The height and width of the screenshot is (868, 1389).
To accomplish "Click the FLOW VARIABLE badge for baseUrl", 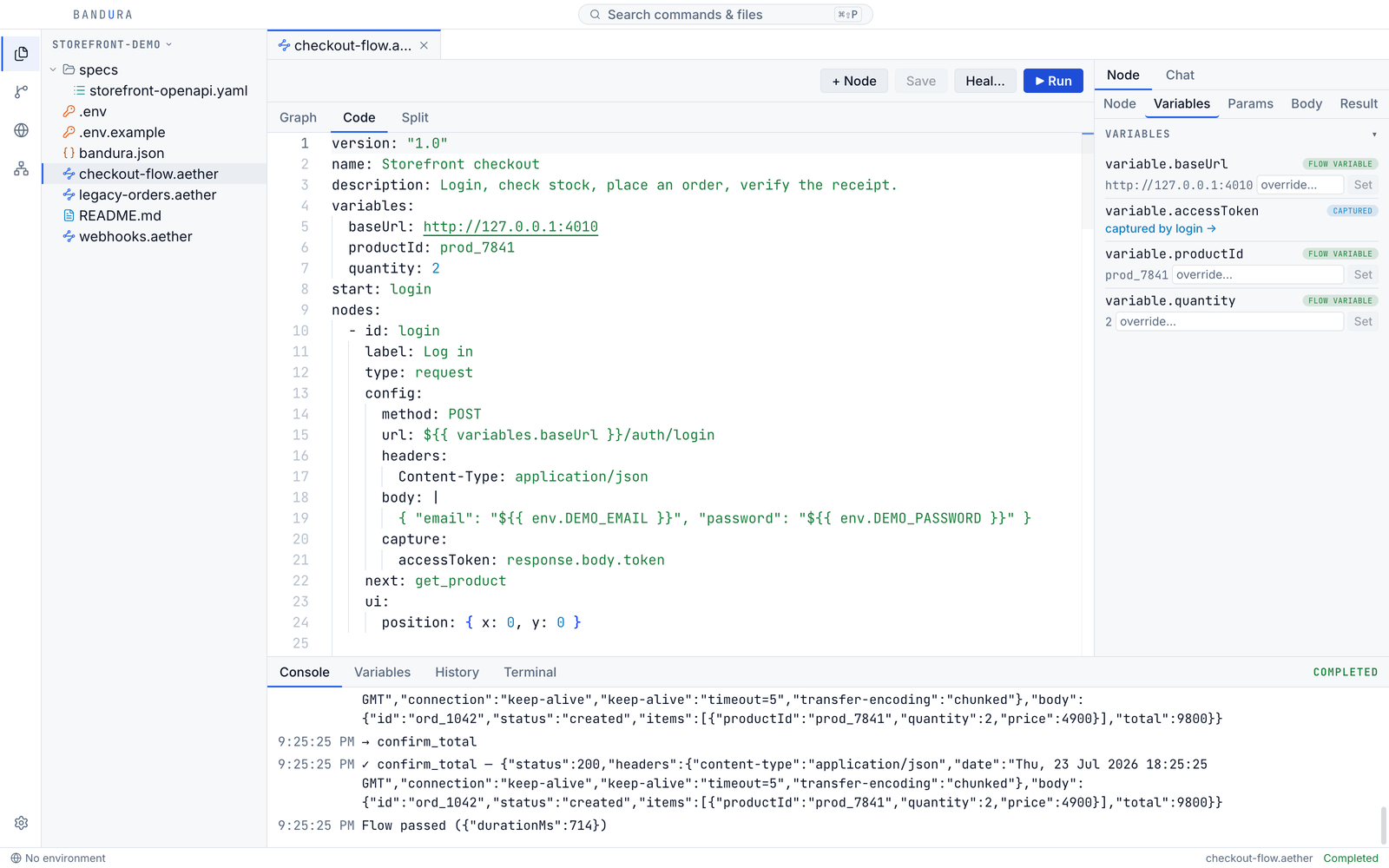I will tap(1340, 164).
